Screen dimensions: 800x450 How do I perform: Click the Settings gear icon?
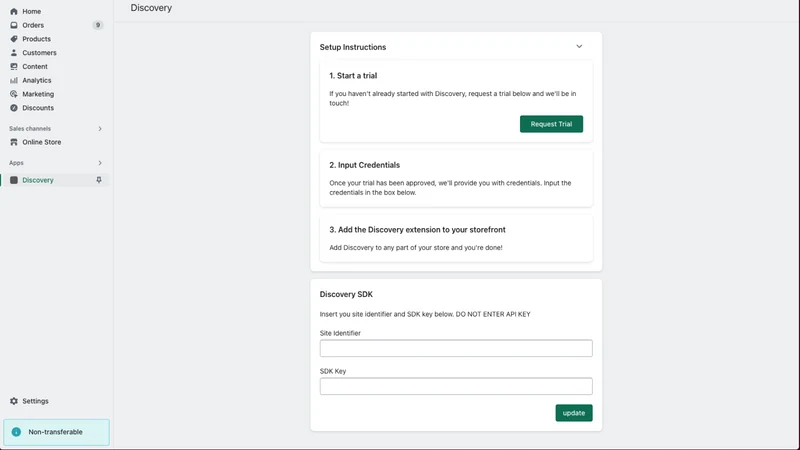pos(14,401)
